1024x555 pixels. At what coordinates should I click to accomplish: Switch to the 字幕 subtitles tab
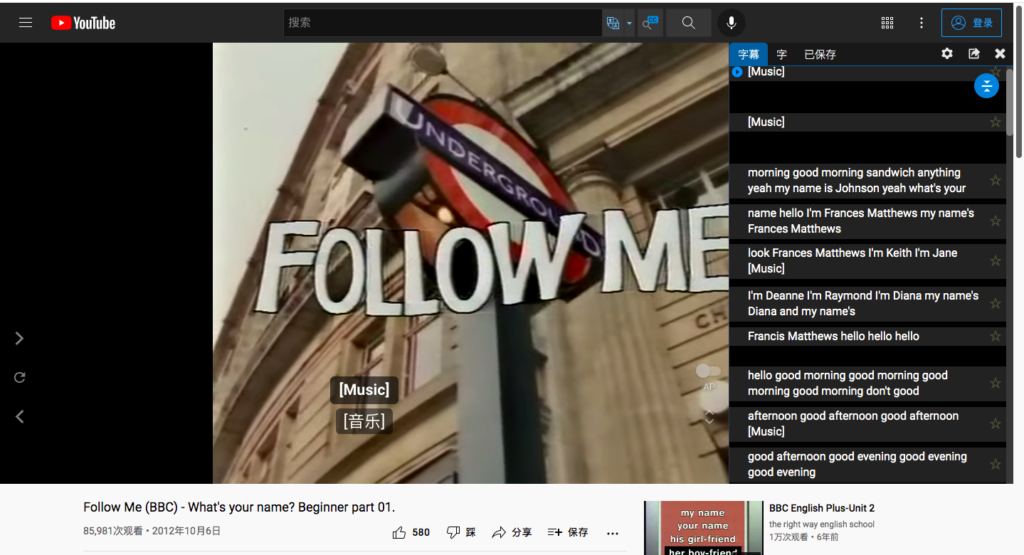pyautogui.click(x=748, y=54)
